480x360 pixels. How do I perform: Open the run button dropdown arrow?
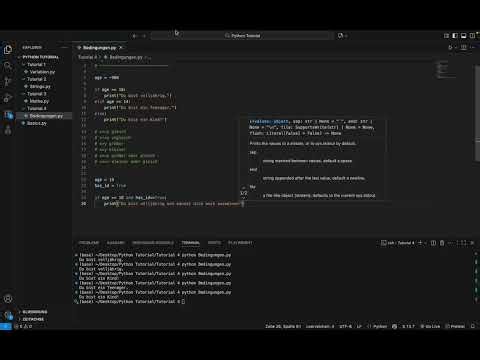456,47
